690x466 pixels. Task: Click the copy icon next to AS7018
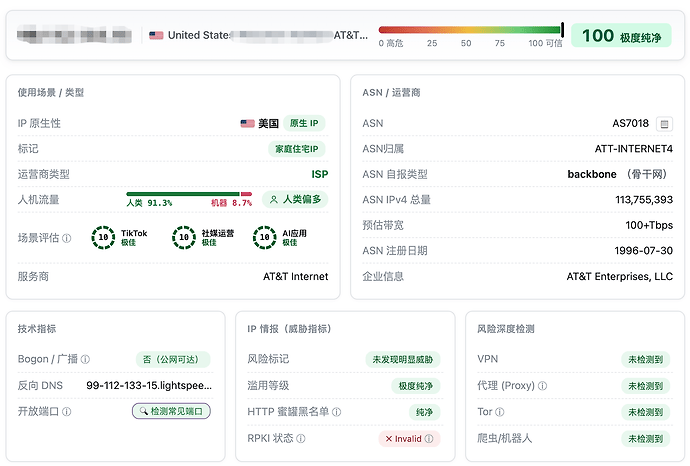click(x=664, y=124)
